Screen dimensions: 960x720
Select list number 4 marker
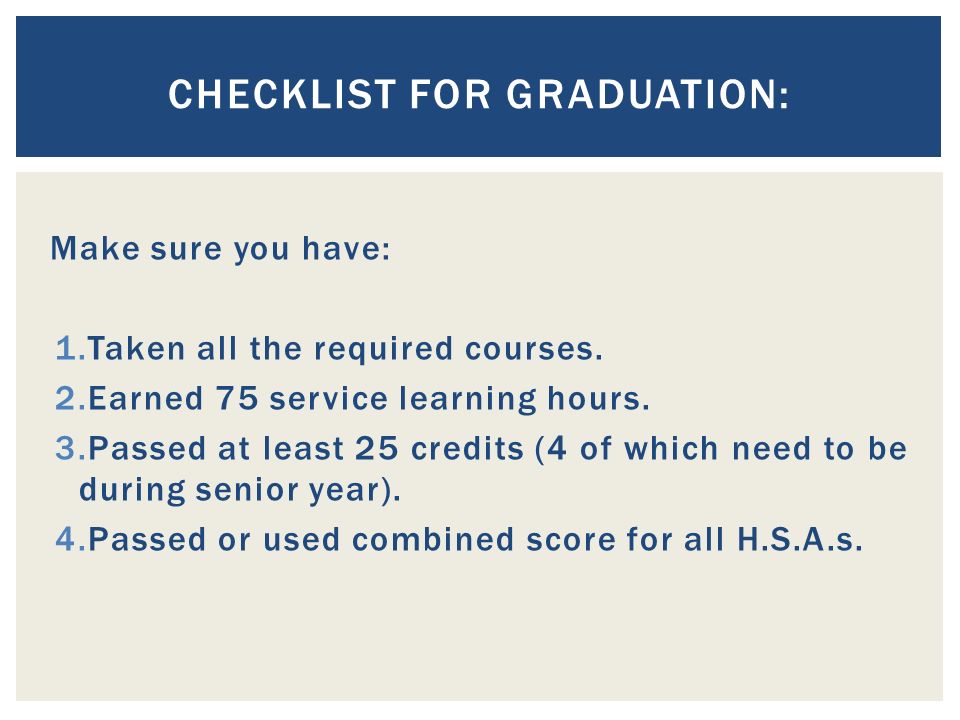tap(70, 540)
